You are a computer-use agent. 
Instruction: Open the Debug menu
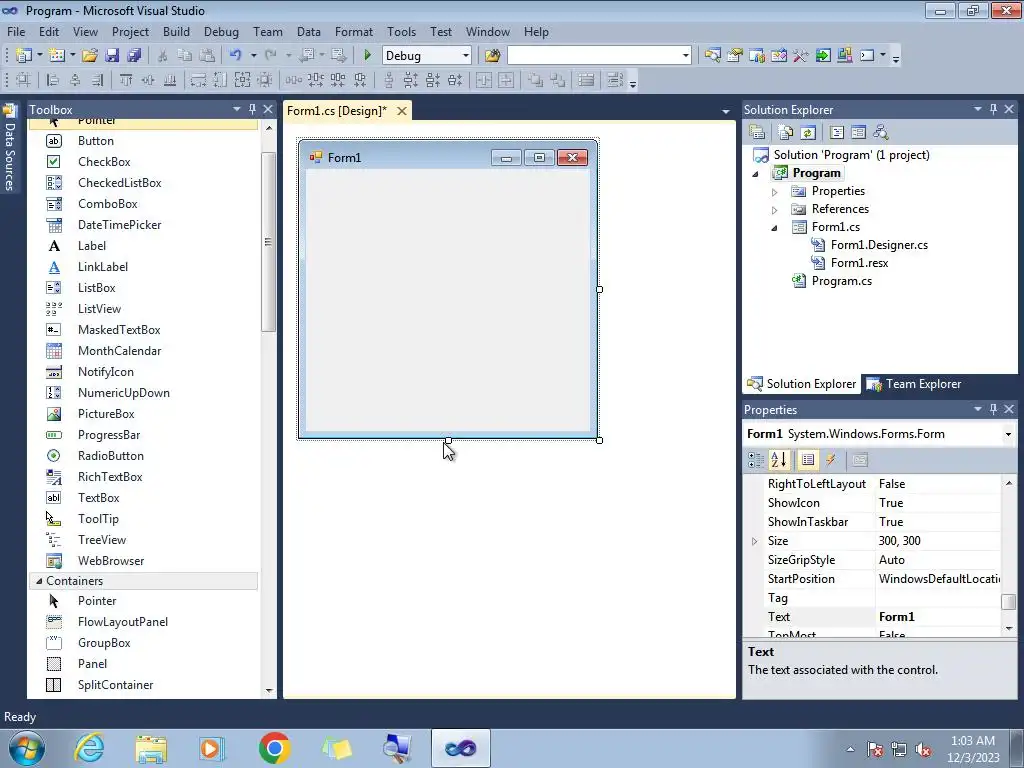pos(221,31)
